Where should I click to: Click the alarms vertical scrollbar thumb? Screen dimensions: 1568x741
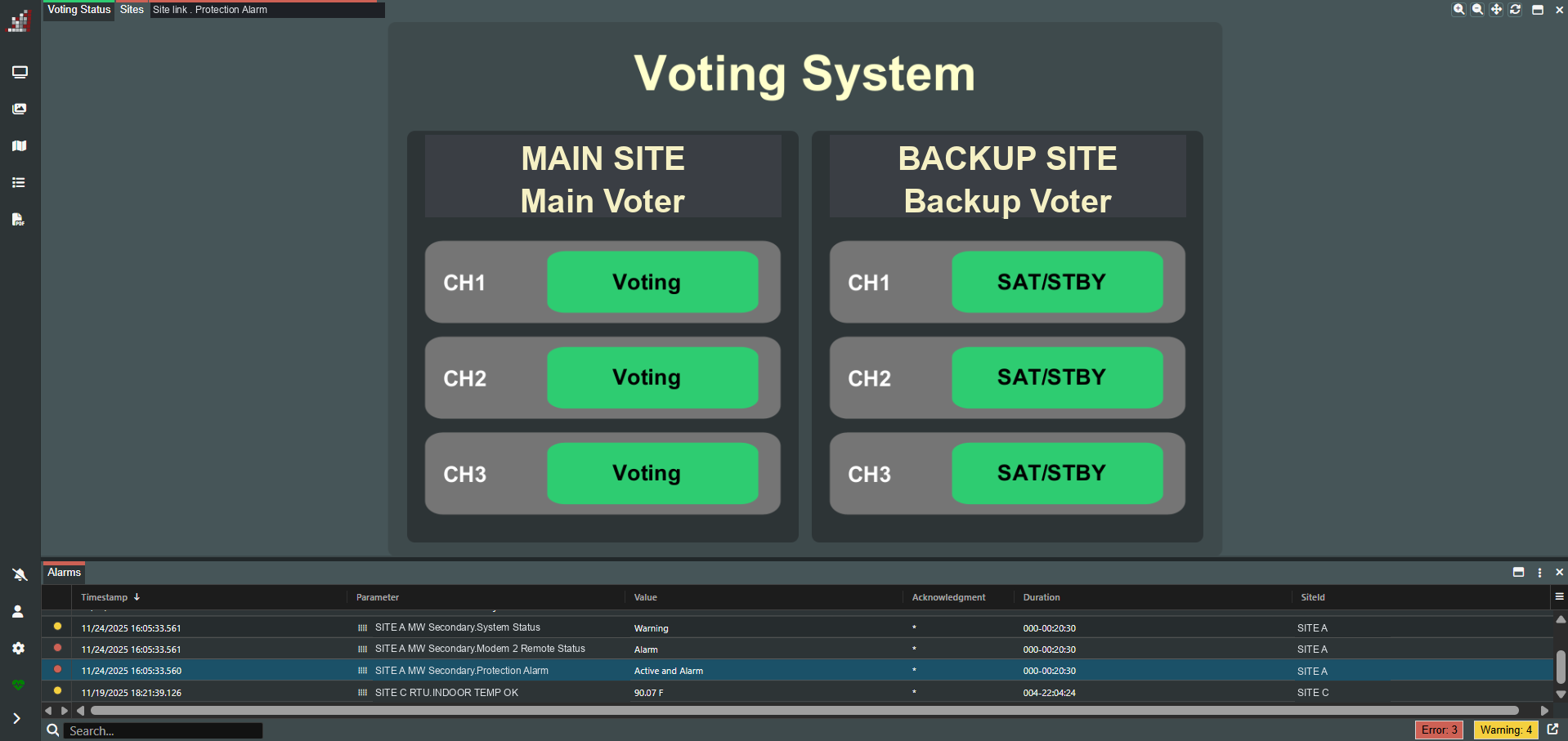click(x=1561, y=667)
